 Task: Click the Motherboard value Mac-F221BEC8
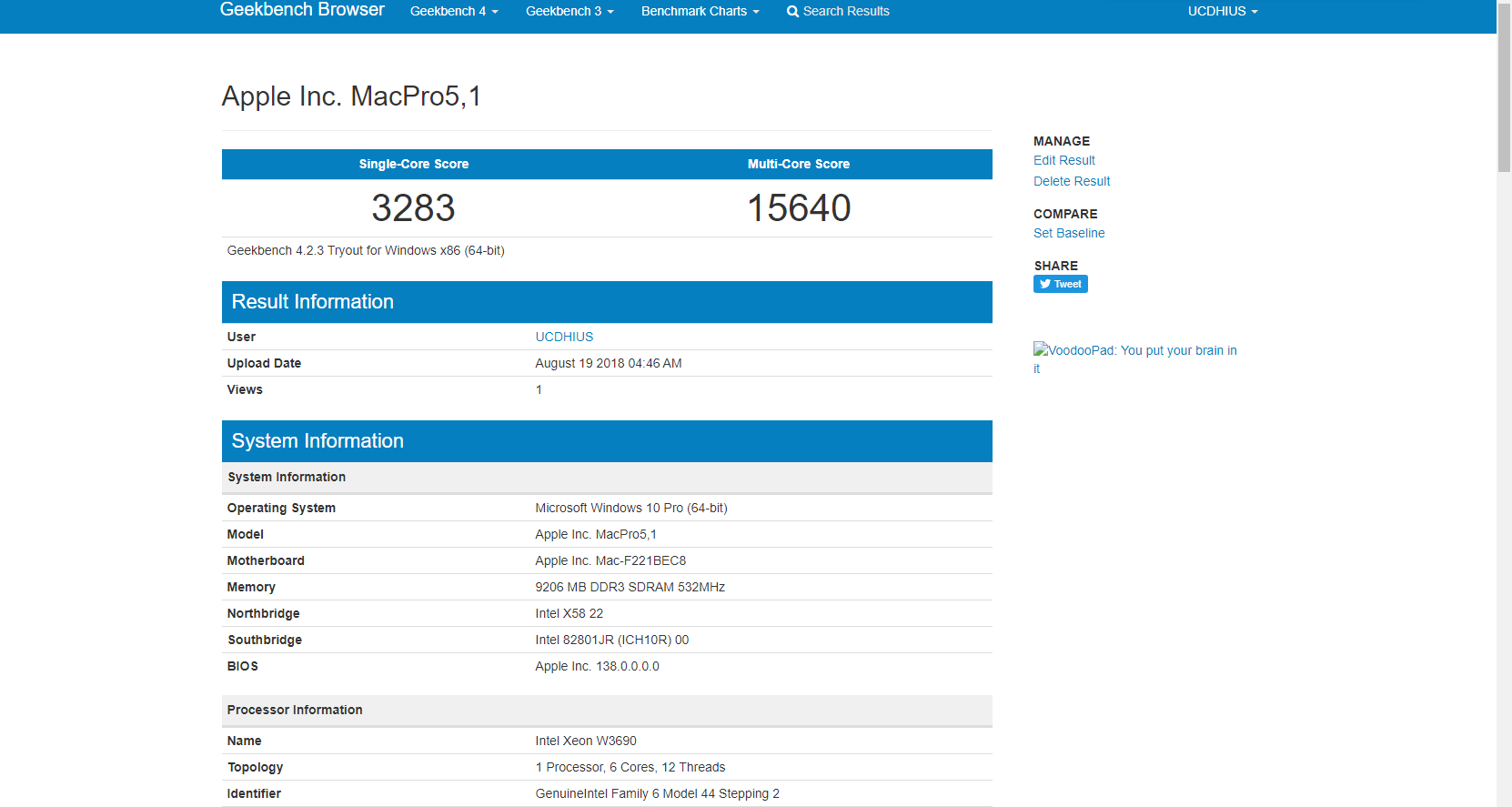[x=610, y=560]
